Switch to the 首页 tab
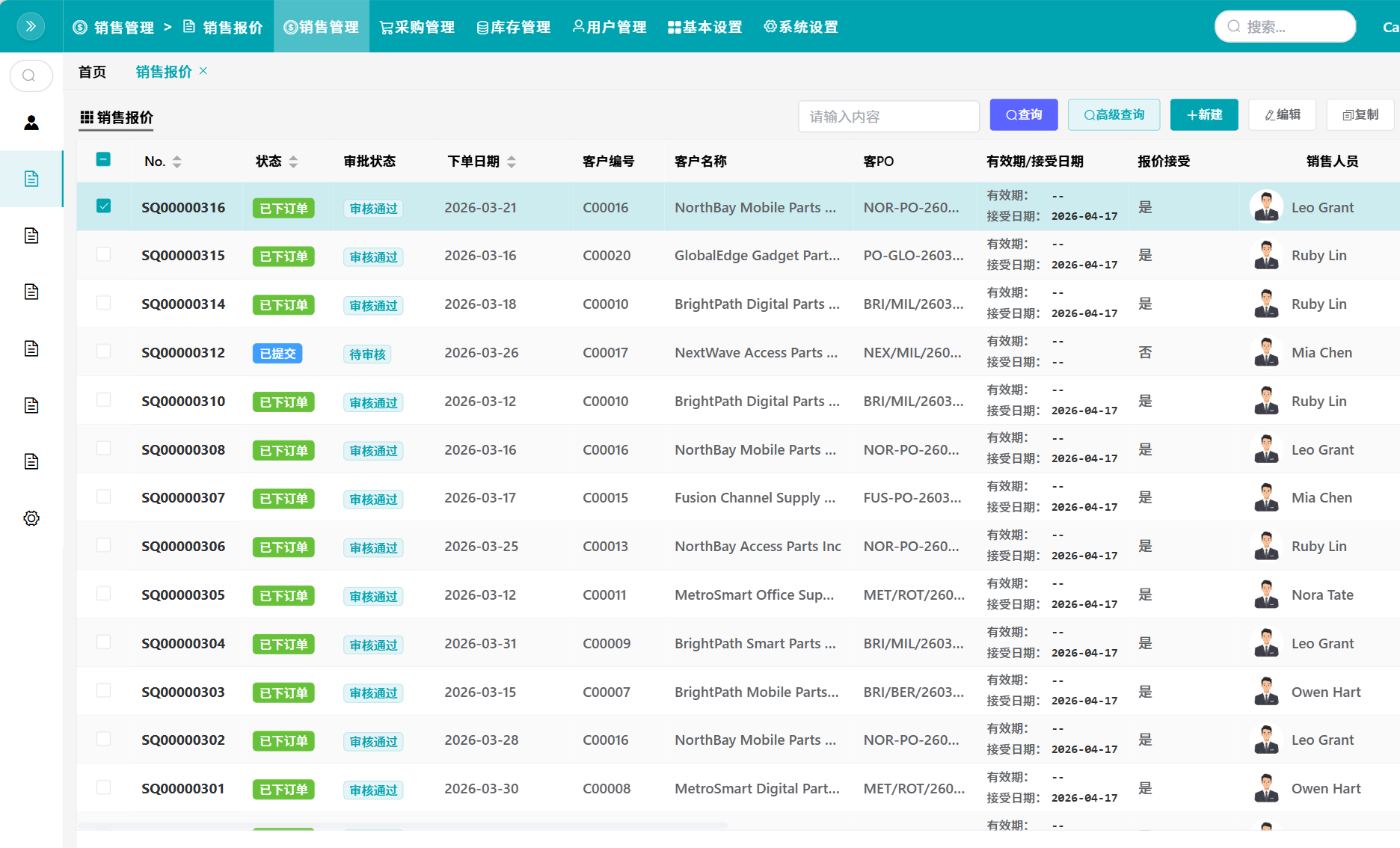Viewport: 1400px width, 848px height. pos(92,72)
